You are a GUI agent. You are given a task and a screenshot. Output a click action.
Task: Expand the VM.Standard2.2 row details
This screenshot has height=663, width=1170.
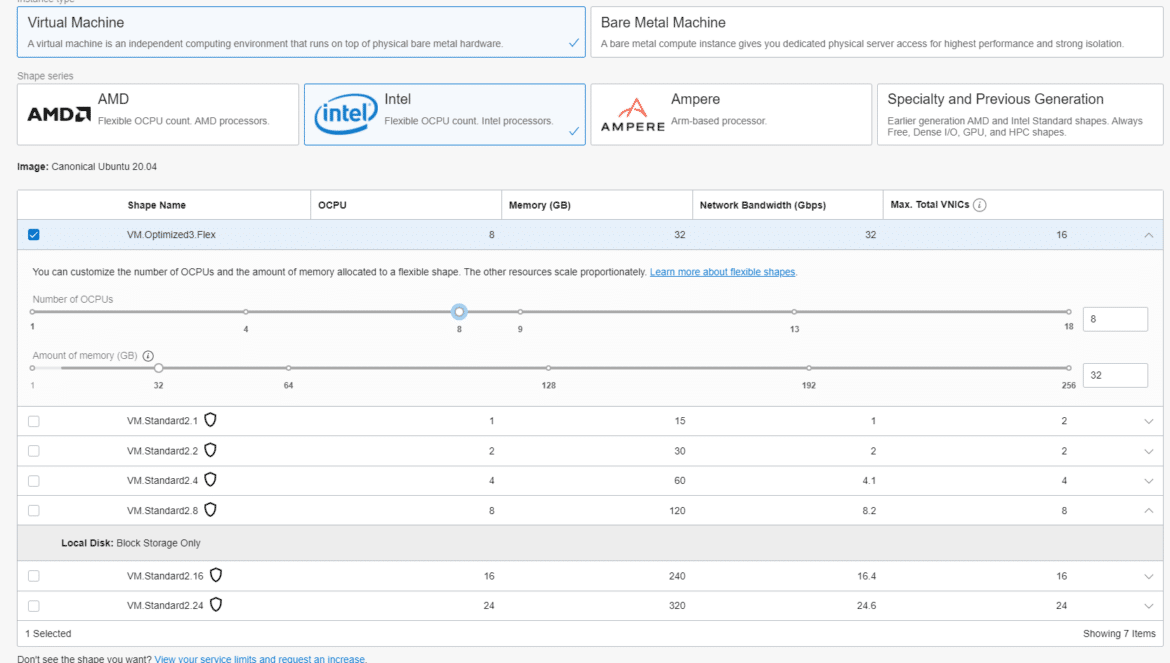(1148, 451)
